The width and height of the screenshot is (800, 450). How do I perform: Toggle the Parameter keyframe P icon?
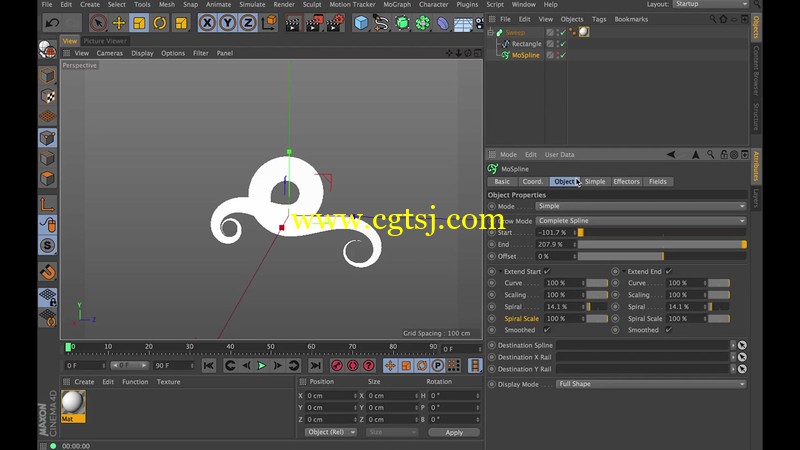[x=438, y=365]
